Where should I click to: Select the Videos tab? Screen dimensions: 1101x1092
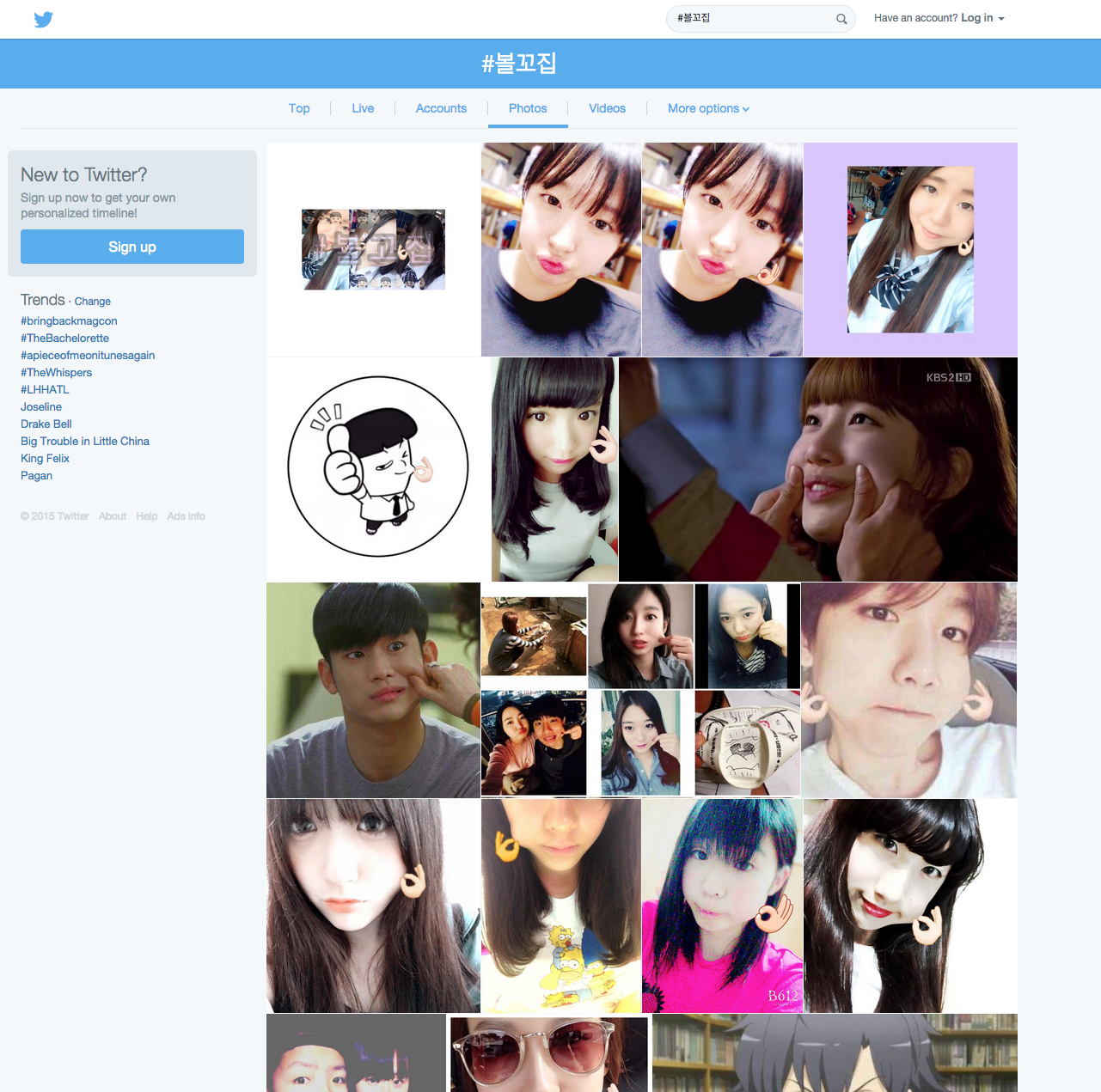tap(607, 108)
